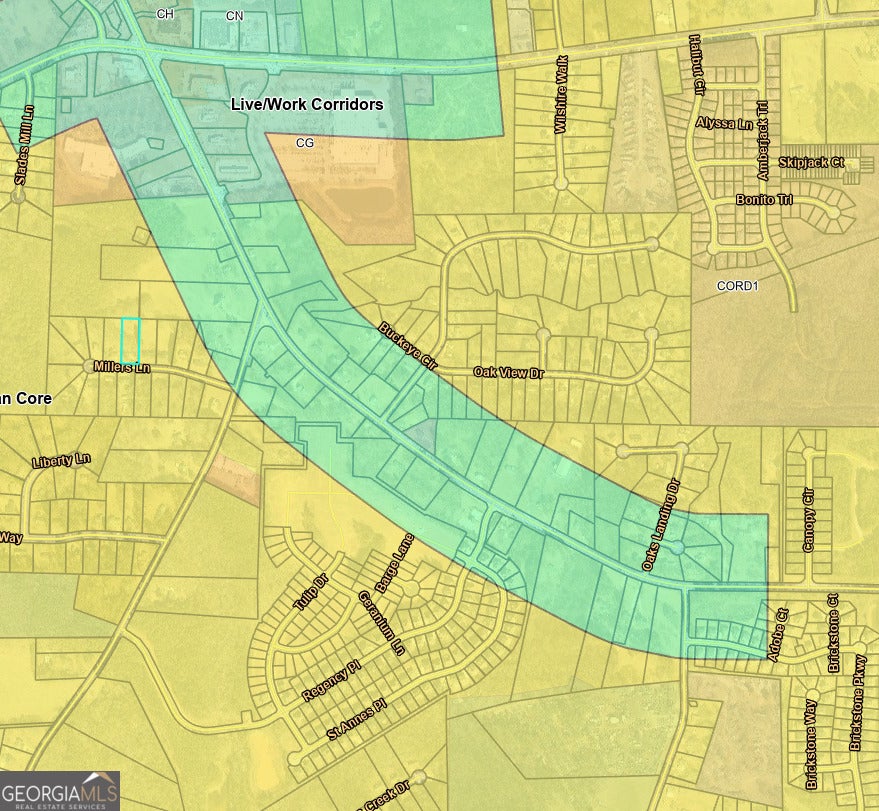Click the Buckeye Cir street label
Viewport: 879px width, 811px height.
click(x=408, y=345)
